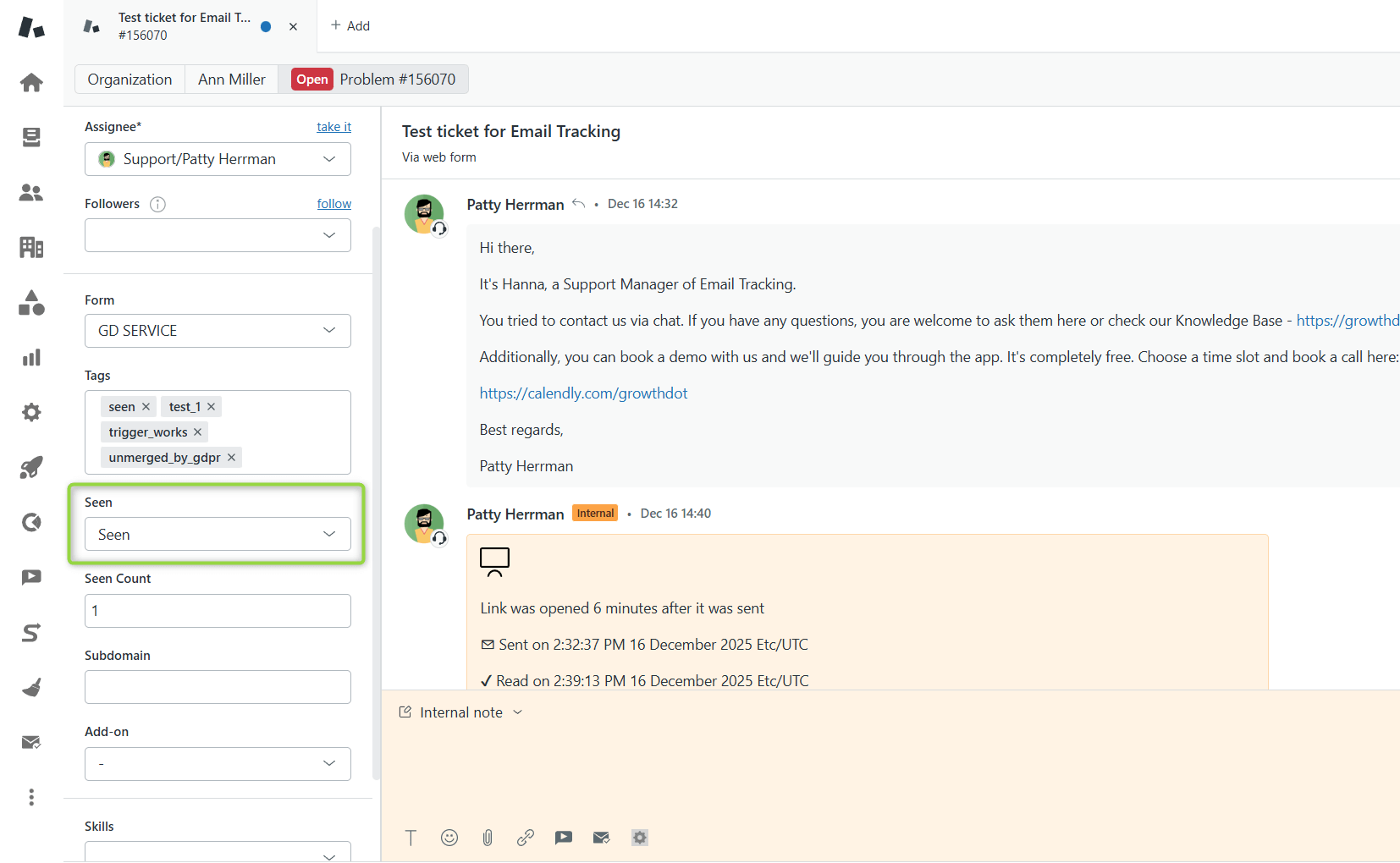Open the Organizations building icon

click(x=31, y=247)
